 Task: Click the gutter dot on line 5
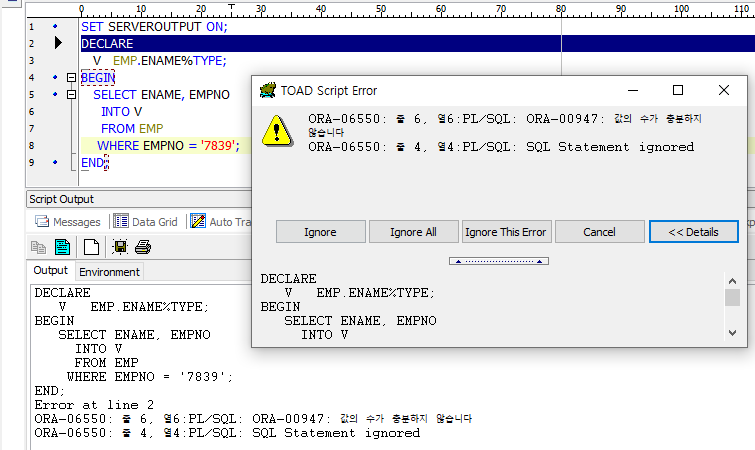(55, 94)
